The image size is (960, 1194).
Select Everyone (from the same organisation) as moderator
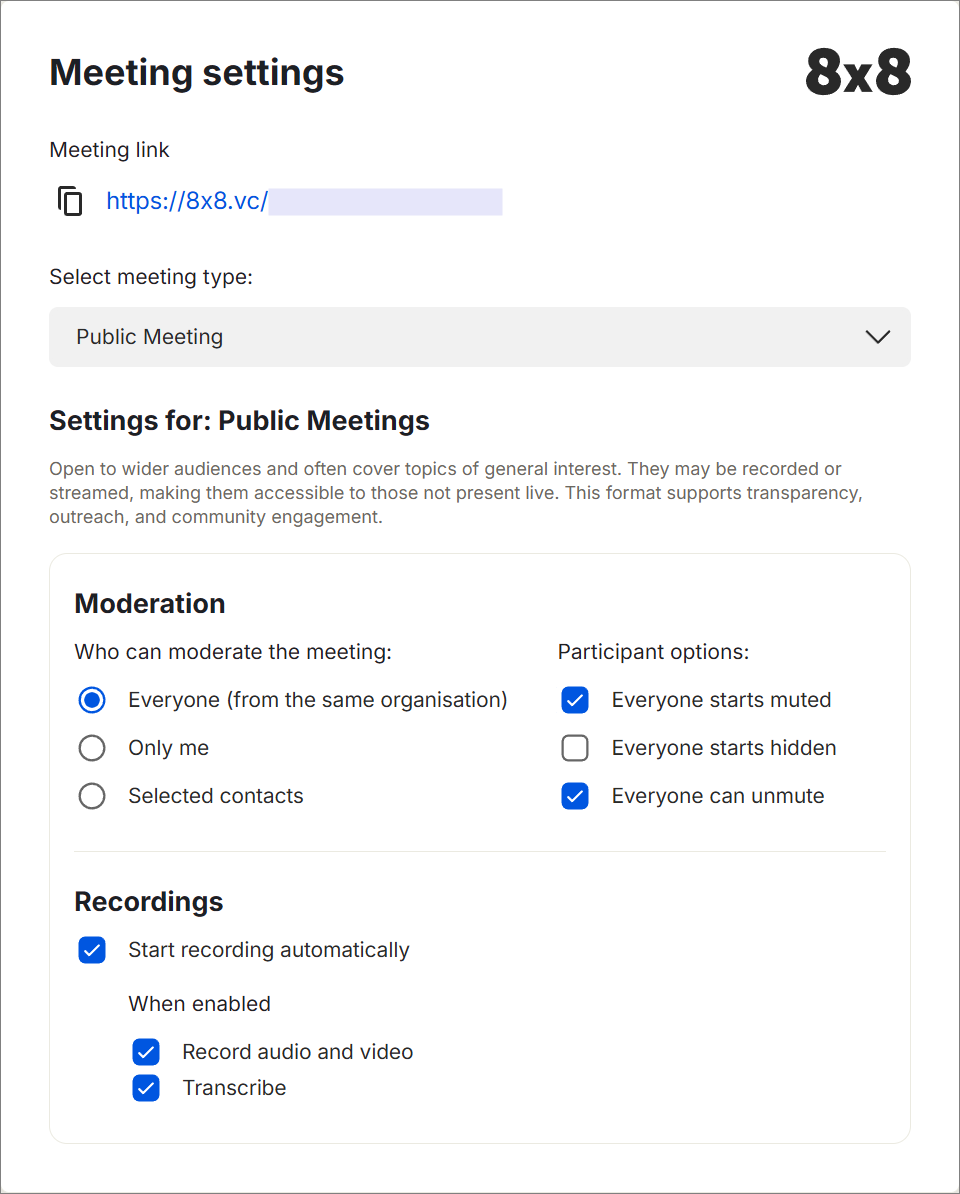coord(92,700)
